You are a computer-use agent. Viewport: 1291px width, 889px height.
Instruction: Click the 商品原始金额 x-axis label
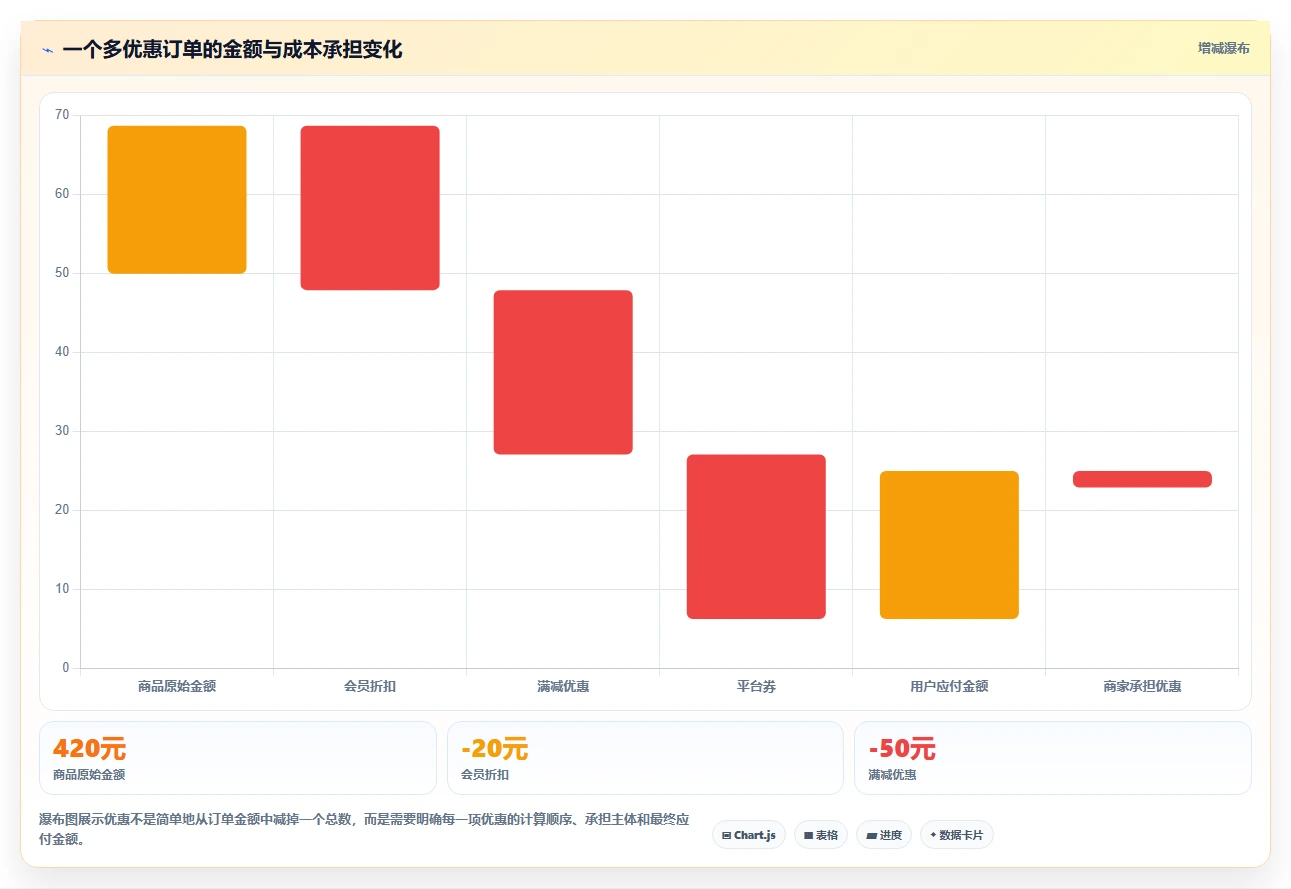[x=177, y=687]
